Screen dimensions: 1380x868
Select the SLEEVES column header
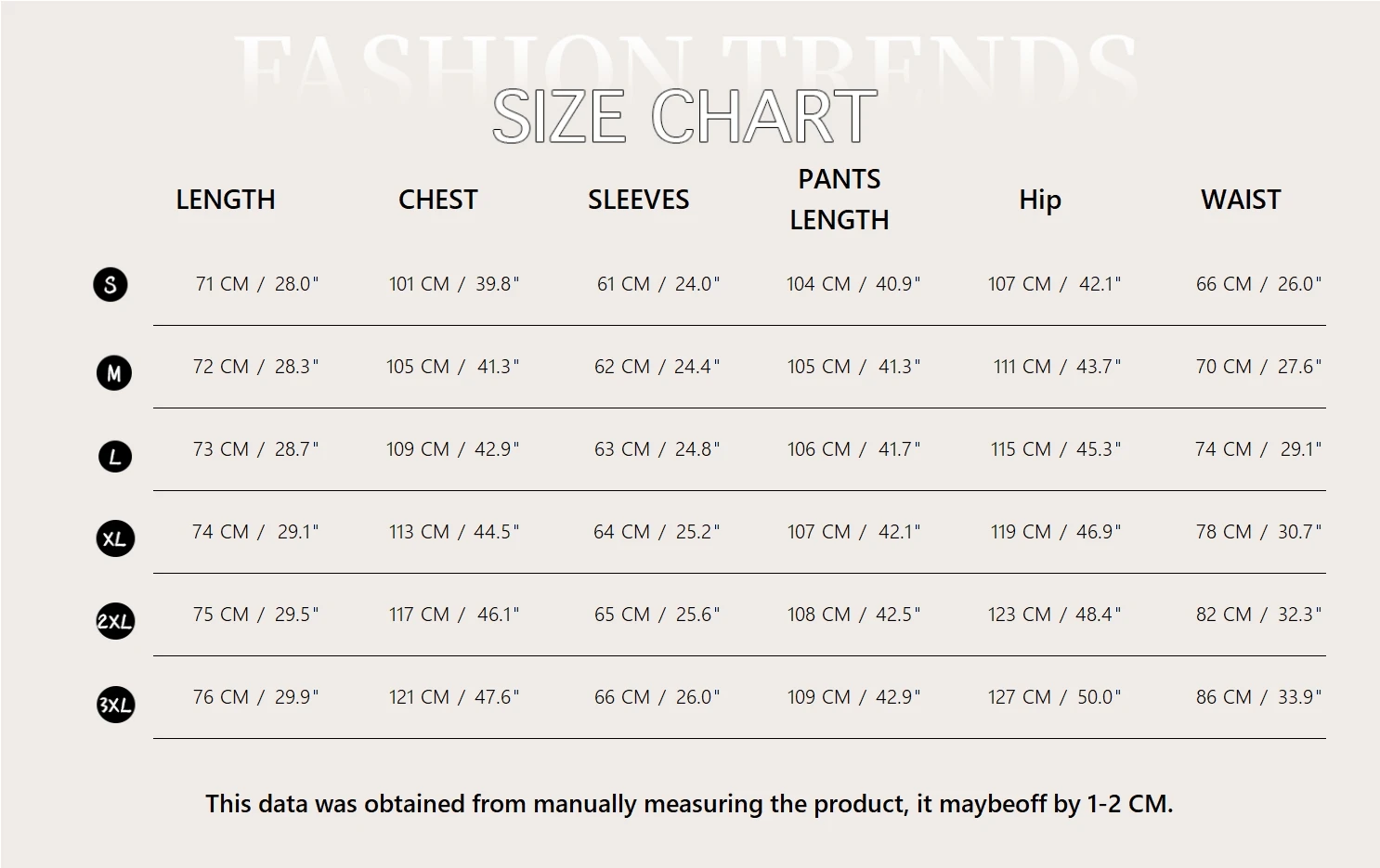click(x=638, y=200)
